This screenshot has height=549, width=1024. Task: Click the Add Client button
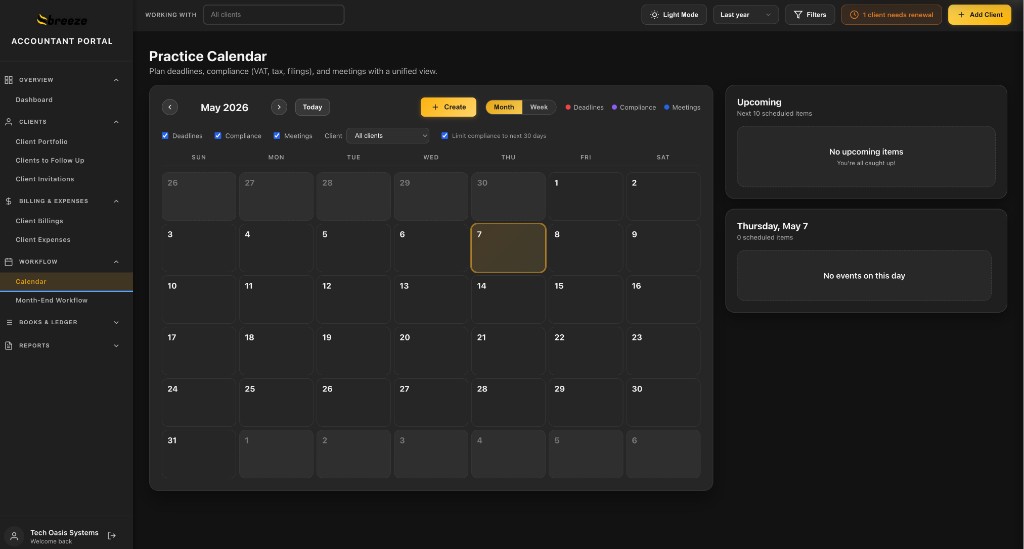[x=980, y=14]
